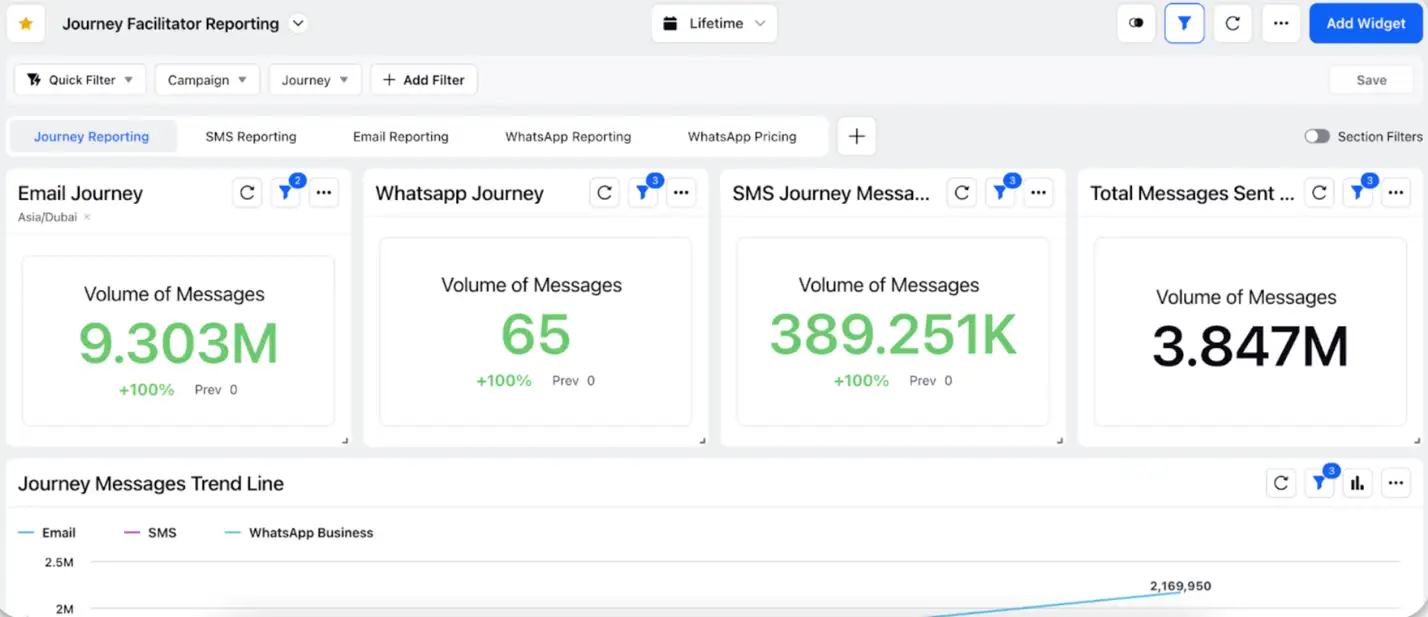Remove the Asia/Dubai timezone tag
The image size is (1428, 617).
(87, 217)
